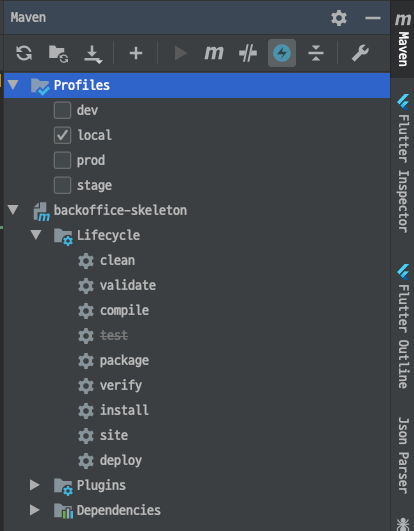
Task: Expand the Dependencies node
Action: [x=35, y=510]
